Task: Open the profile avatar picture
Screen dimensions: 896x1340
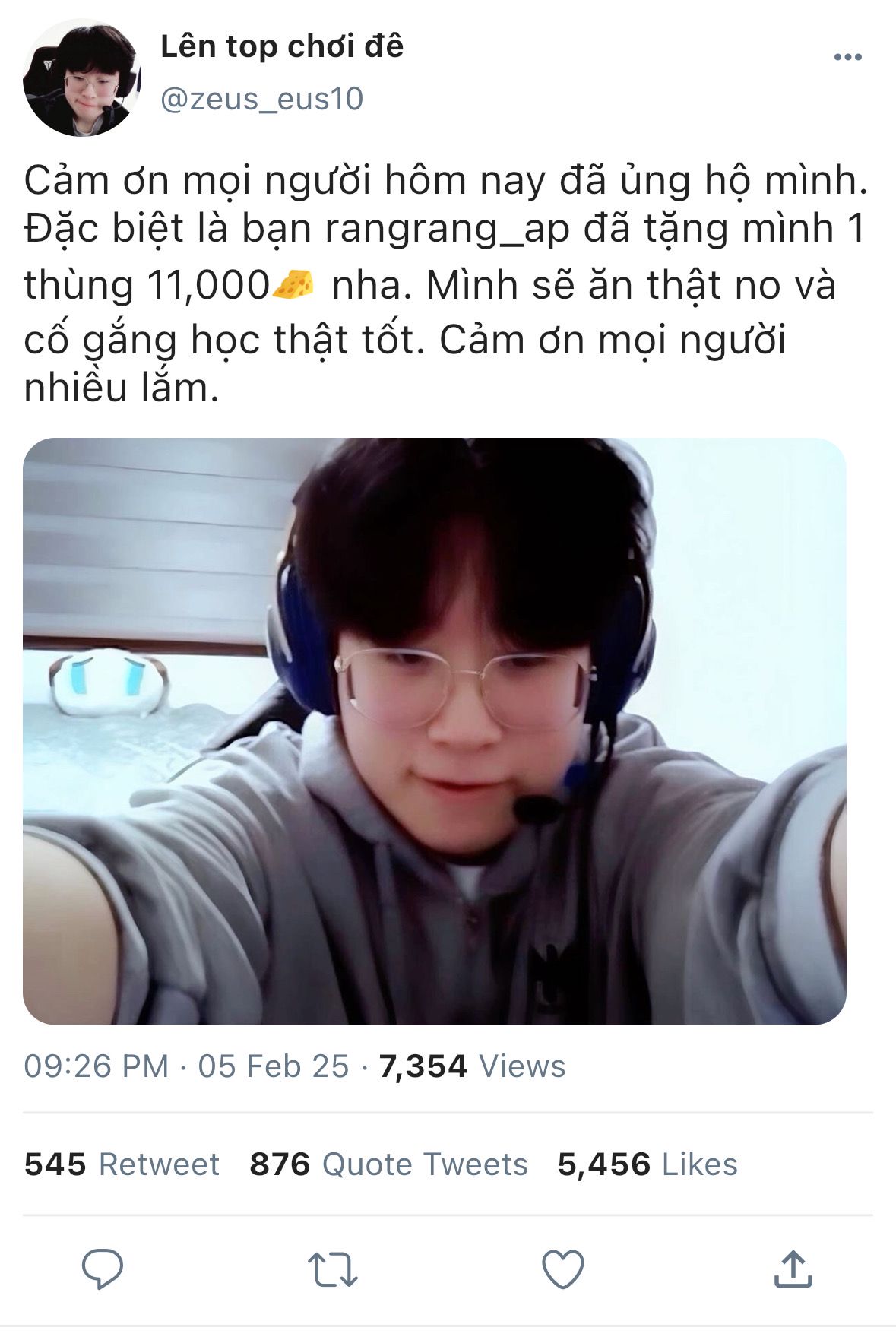Action: [x=82, y=78]
